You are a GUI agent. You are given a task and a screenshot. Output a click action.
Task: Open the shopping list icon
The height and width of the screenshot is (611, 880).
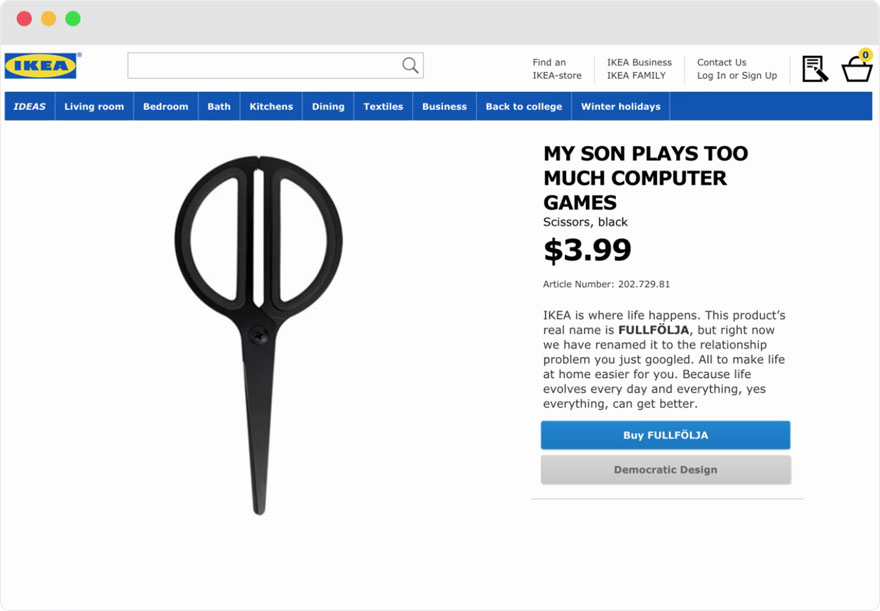point(815,68)
